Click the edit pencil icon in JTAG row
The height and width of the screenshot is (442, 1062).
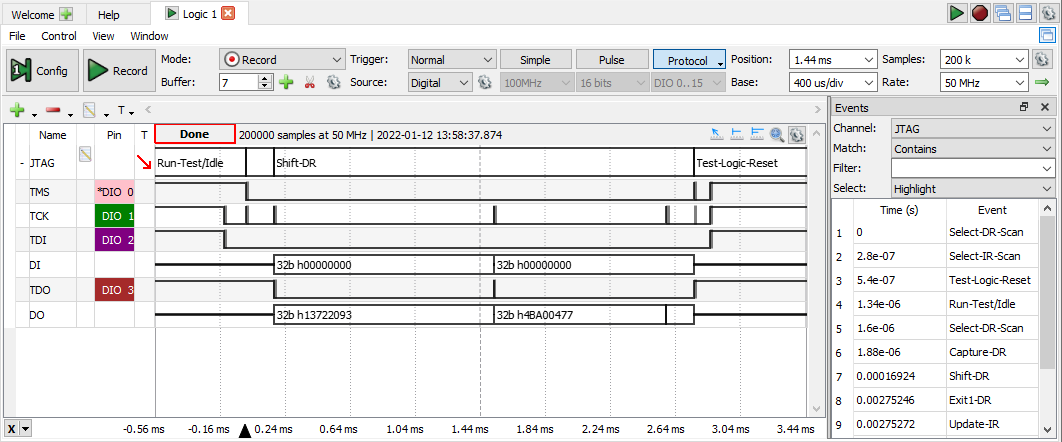(x=85, y=154)
